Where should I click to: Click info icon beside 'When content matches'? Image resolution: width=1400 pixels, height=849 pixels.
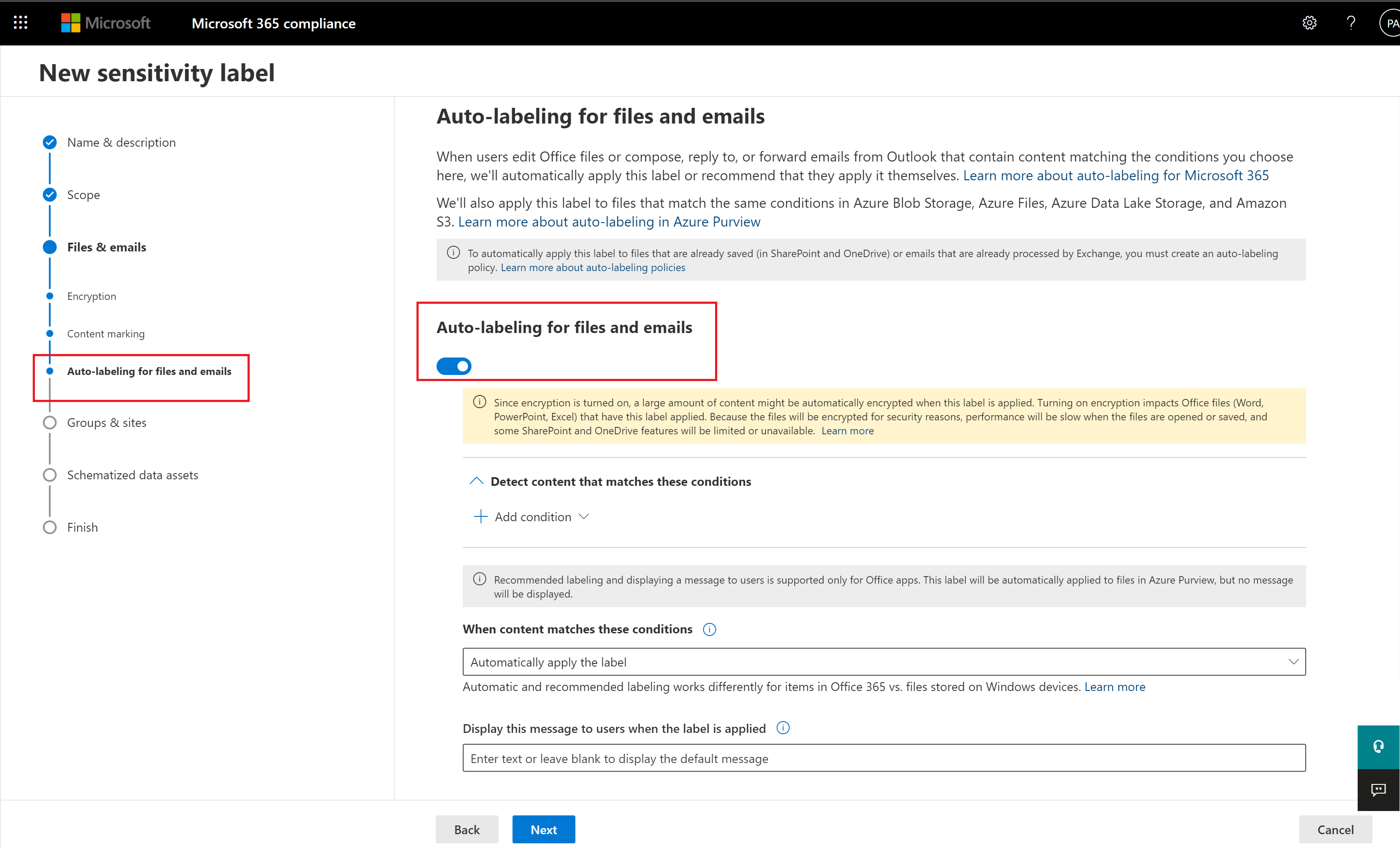click(709, 629)
